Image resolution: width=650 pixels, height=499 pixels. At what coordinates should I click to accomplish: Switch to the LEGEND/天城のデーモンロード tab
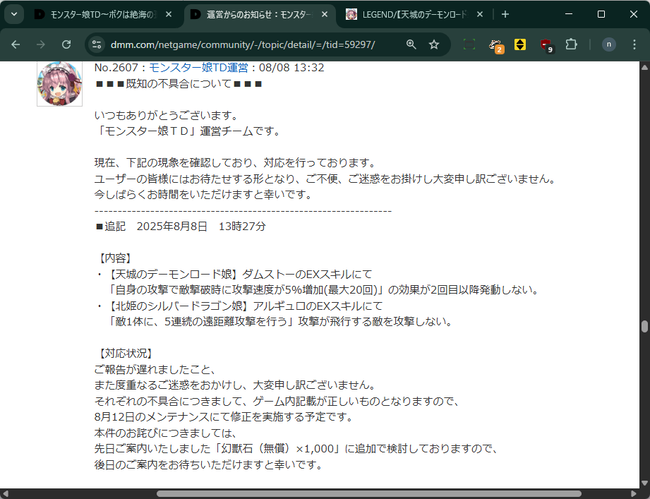click(x=415, y=15)
